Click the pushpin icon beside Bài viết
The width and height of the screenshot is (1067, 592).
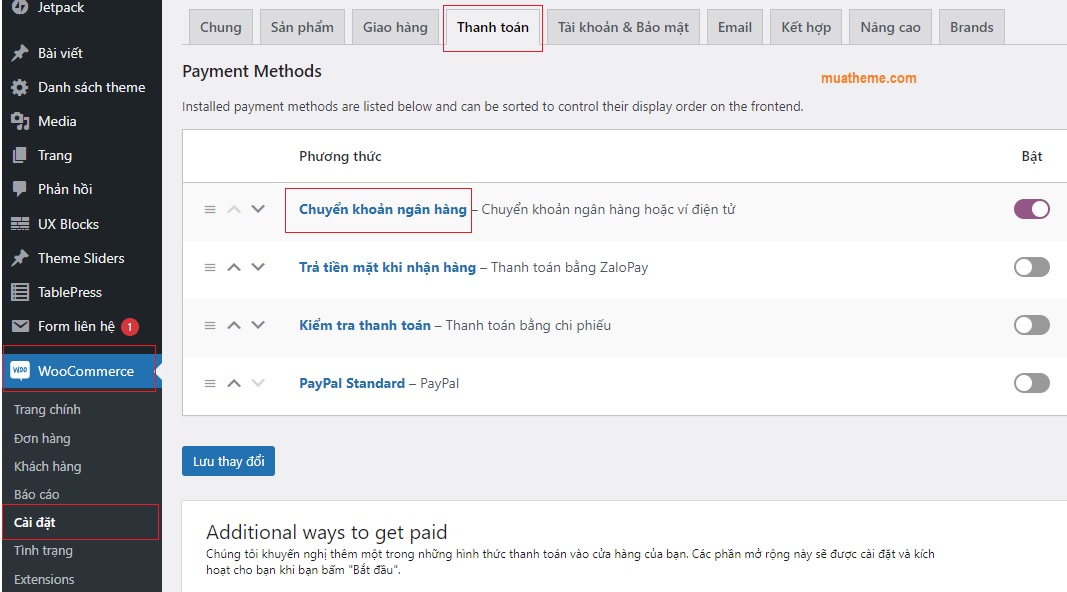coord(20,53)
